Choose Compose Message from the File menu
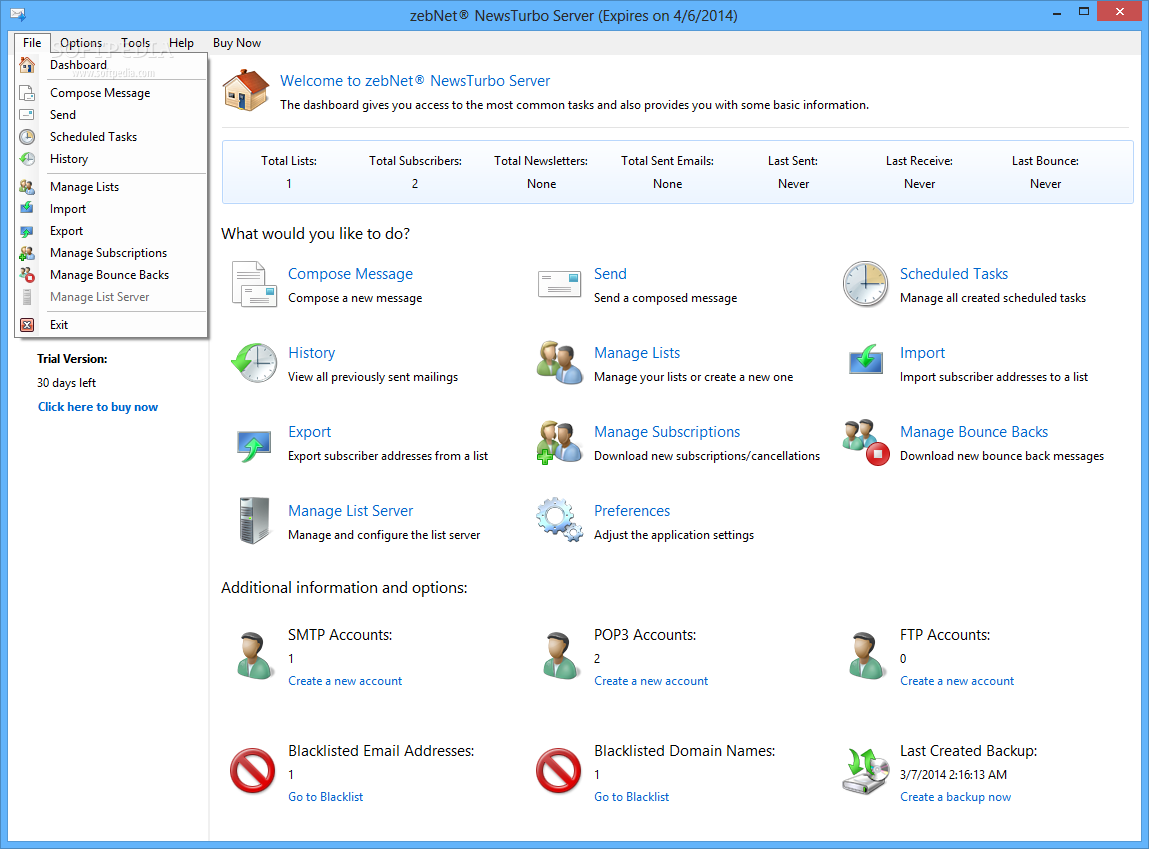This screenshot has height=849, width=1149. [111, 93]
